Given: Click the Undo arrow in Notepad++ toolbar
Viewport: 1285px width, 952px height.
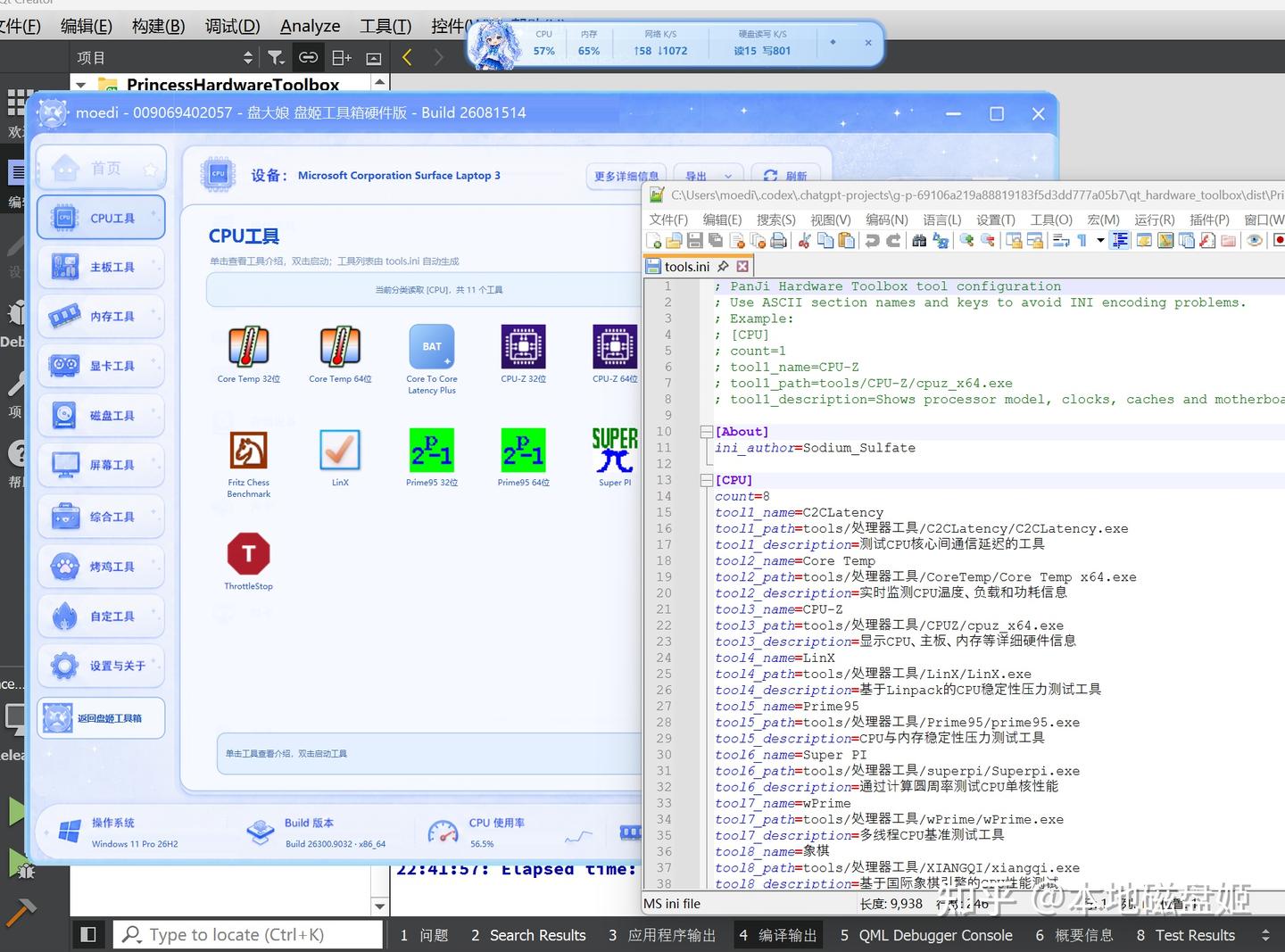Looking at the screenshot, I should tap(873, 240).
